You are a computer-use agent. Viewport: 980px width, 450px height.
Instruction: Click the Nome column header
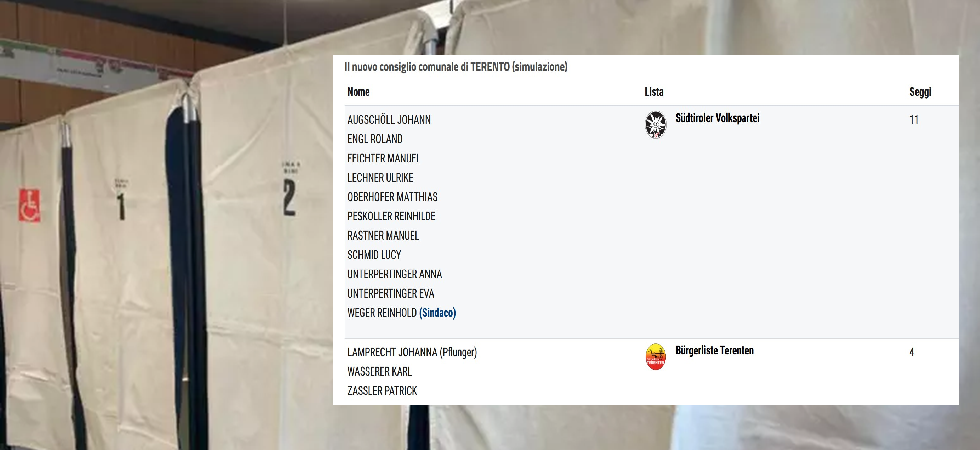point(358,92)
